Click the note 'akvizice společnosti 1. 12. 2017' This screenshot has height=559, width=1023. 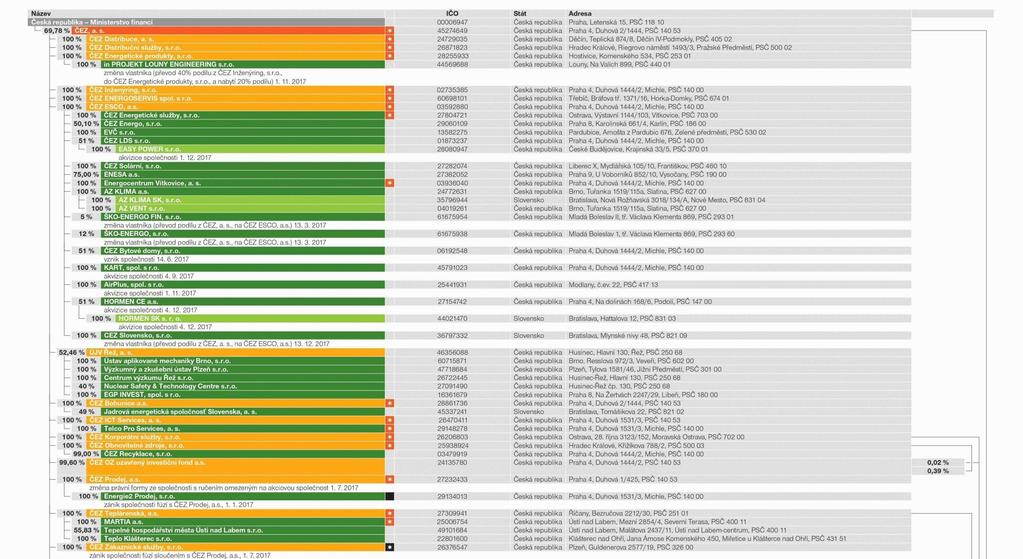(164, 158)
